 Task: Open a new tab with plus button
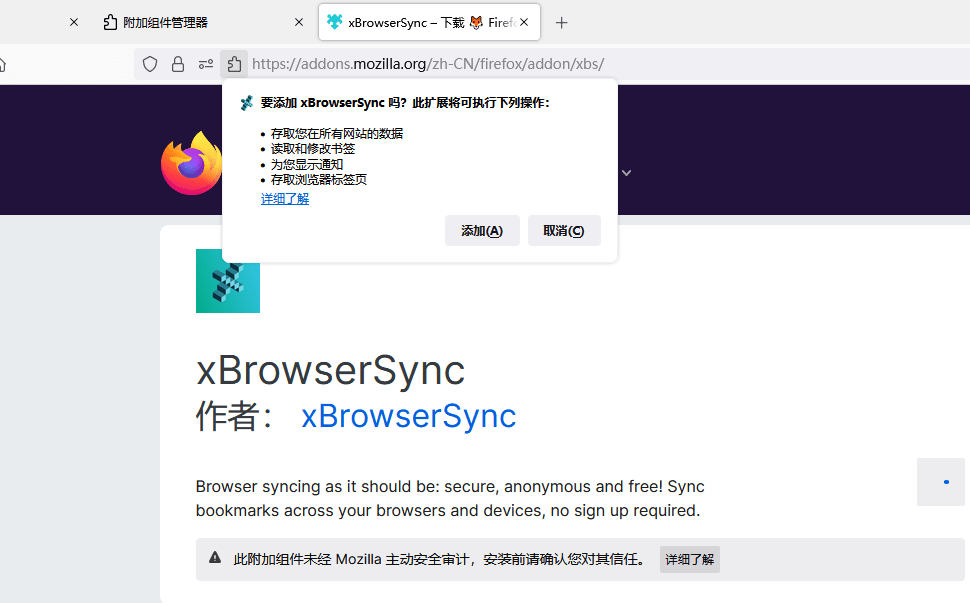tap(562, 22)
